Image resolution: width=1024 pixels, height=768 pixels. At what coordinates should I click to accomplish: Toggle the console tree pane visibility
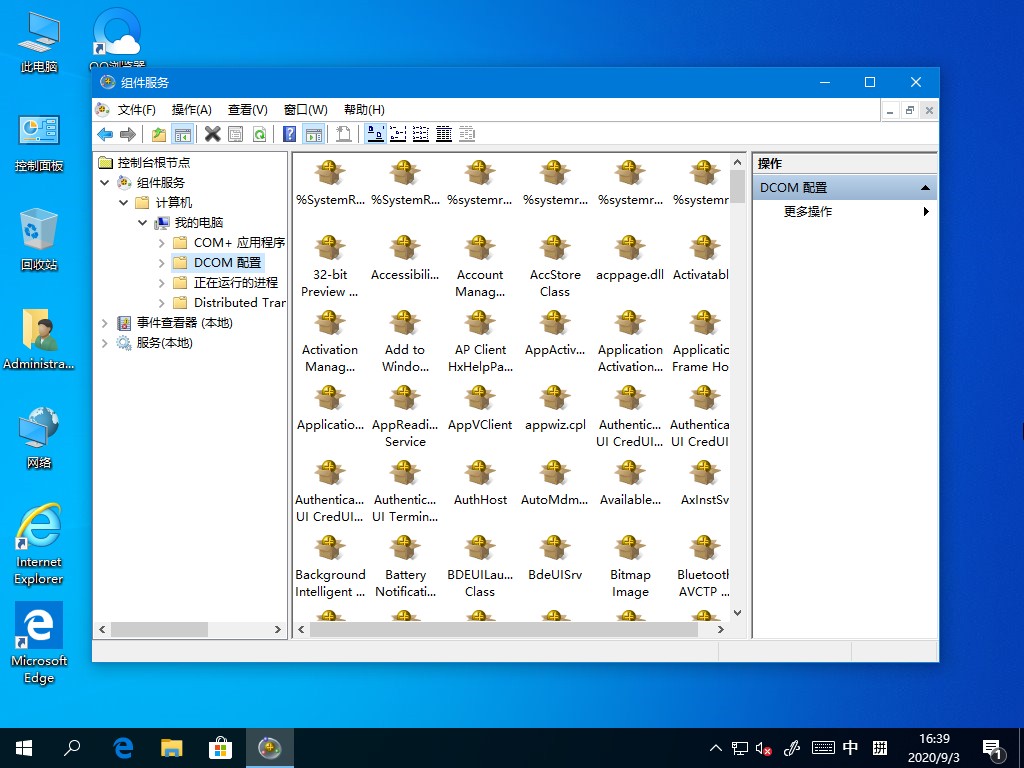(182, 133)
